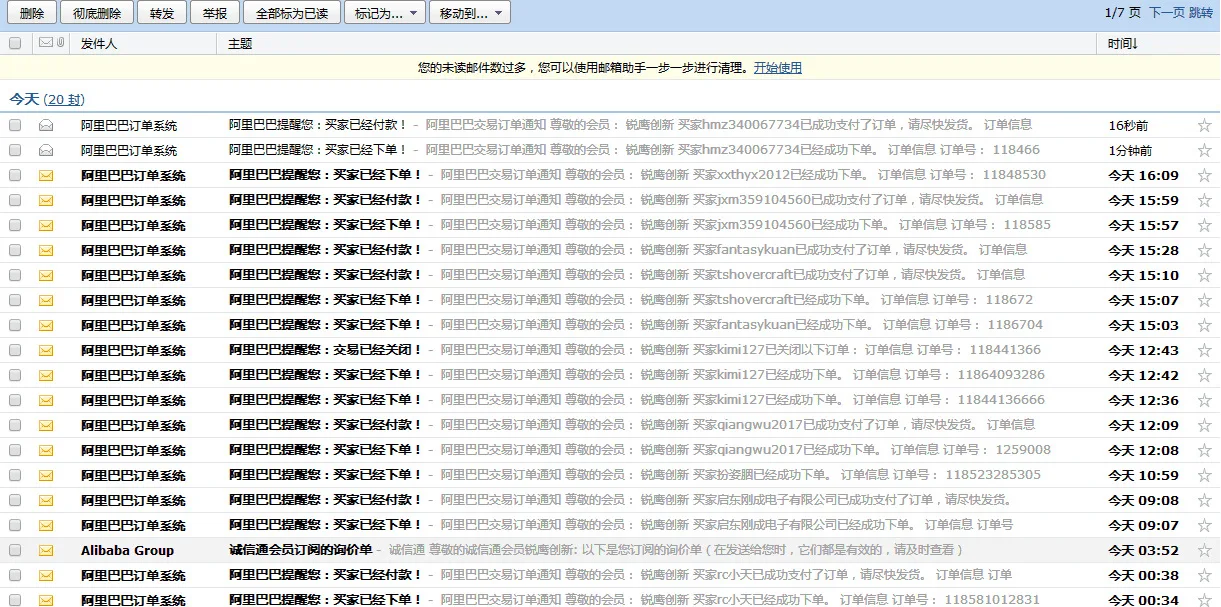1221x607 pixels.
Task: Star the 今天 15:59 email
Action: click(x=1204, y=201)
